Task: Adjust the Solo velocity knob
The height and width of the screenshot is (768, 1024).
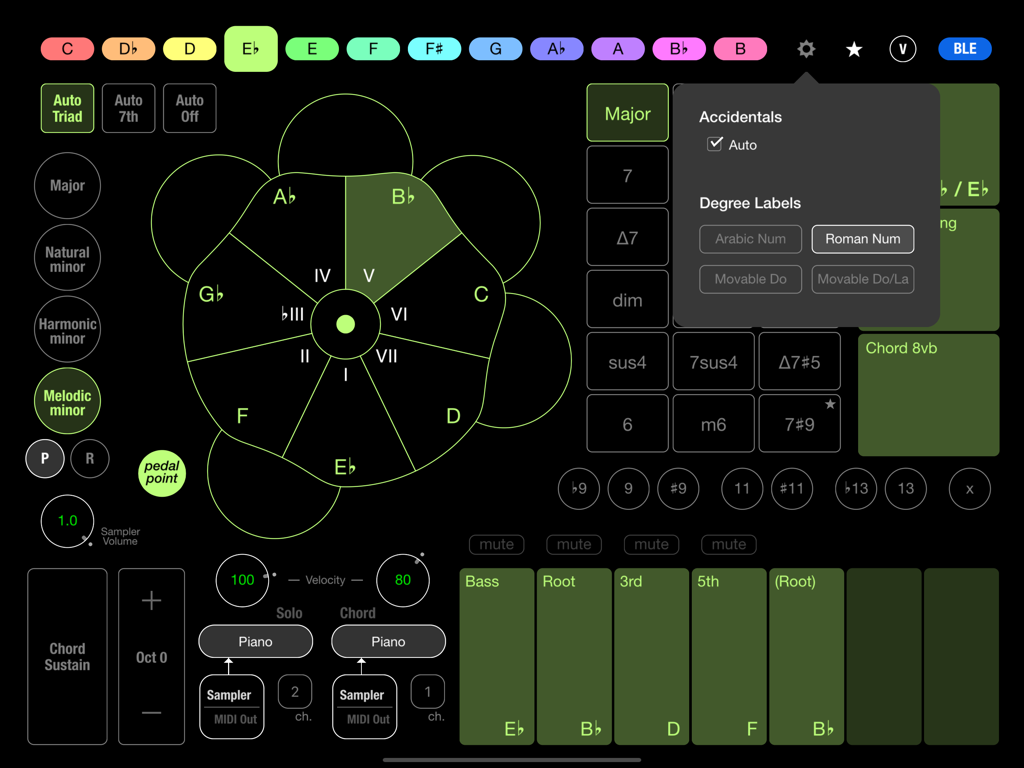Action: [x=241, y=580]
